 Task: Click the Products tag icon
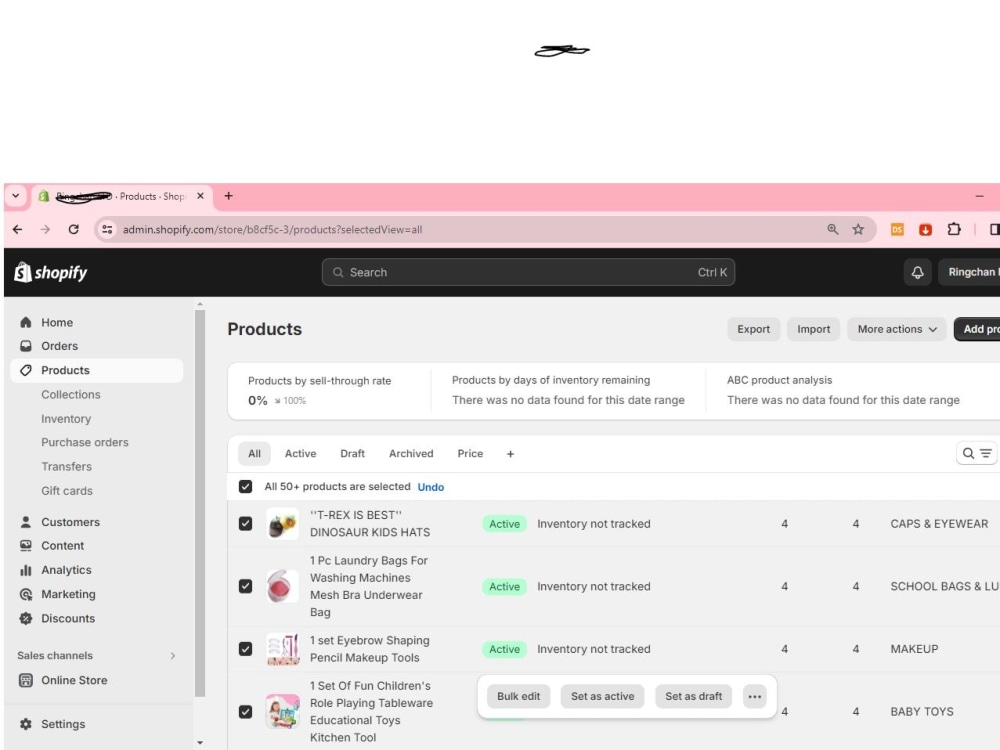click(x=26, y=370)
